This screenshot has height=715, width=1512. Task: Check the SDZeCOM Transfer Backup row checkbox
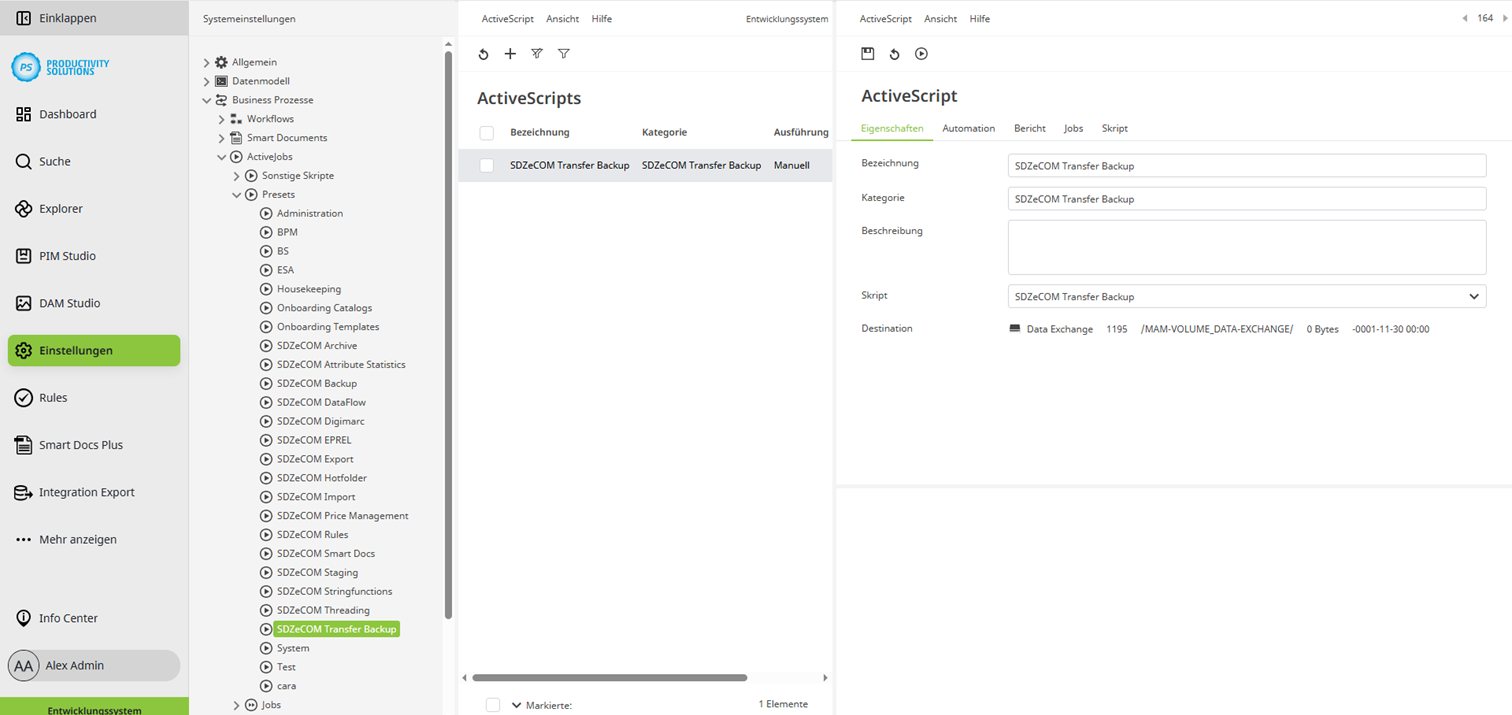(486, 165)
